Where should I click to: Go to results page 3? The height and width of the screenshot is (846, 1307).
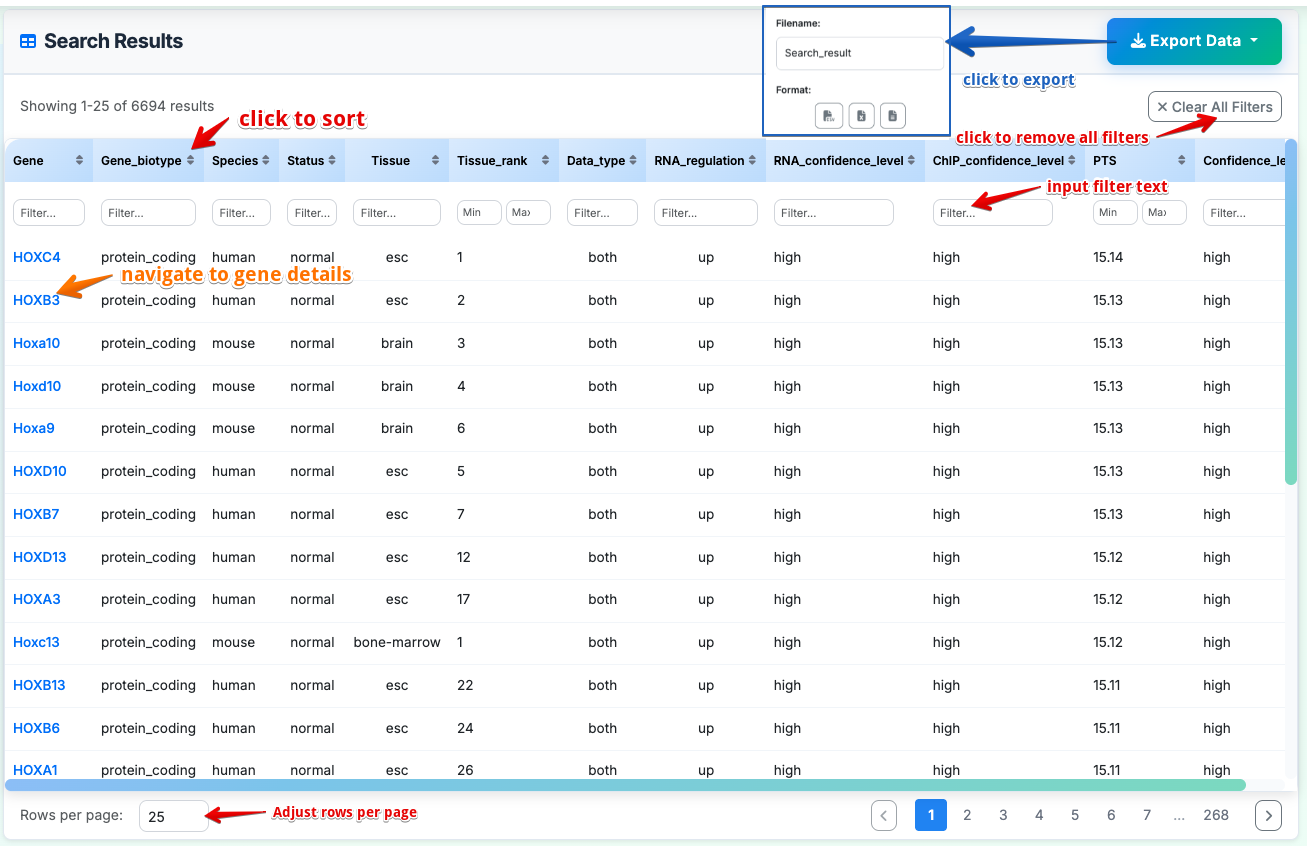(1003, 815)
